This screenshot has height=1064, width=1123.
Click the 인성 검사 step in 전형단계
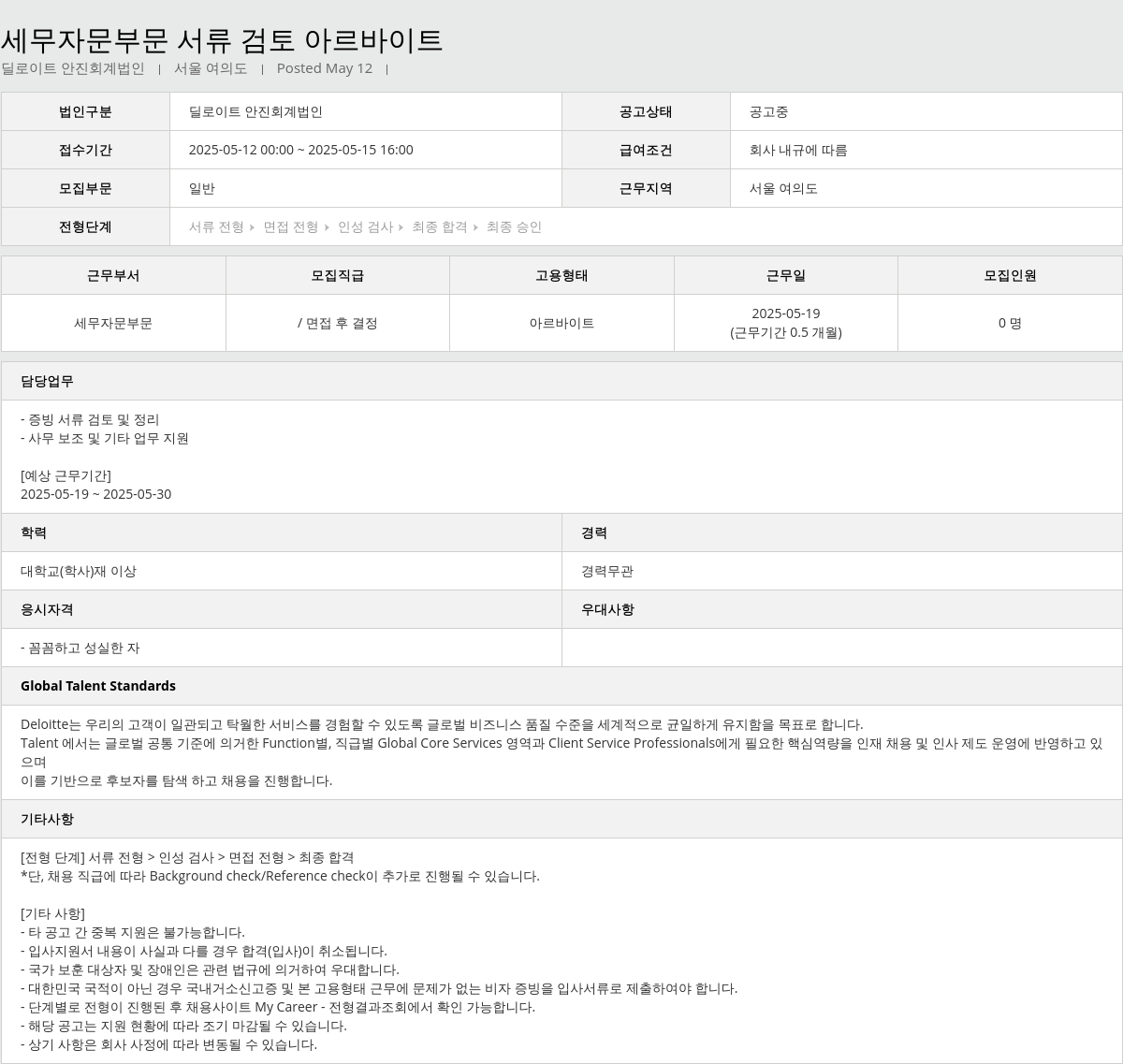coord(365,226)
